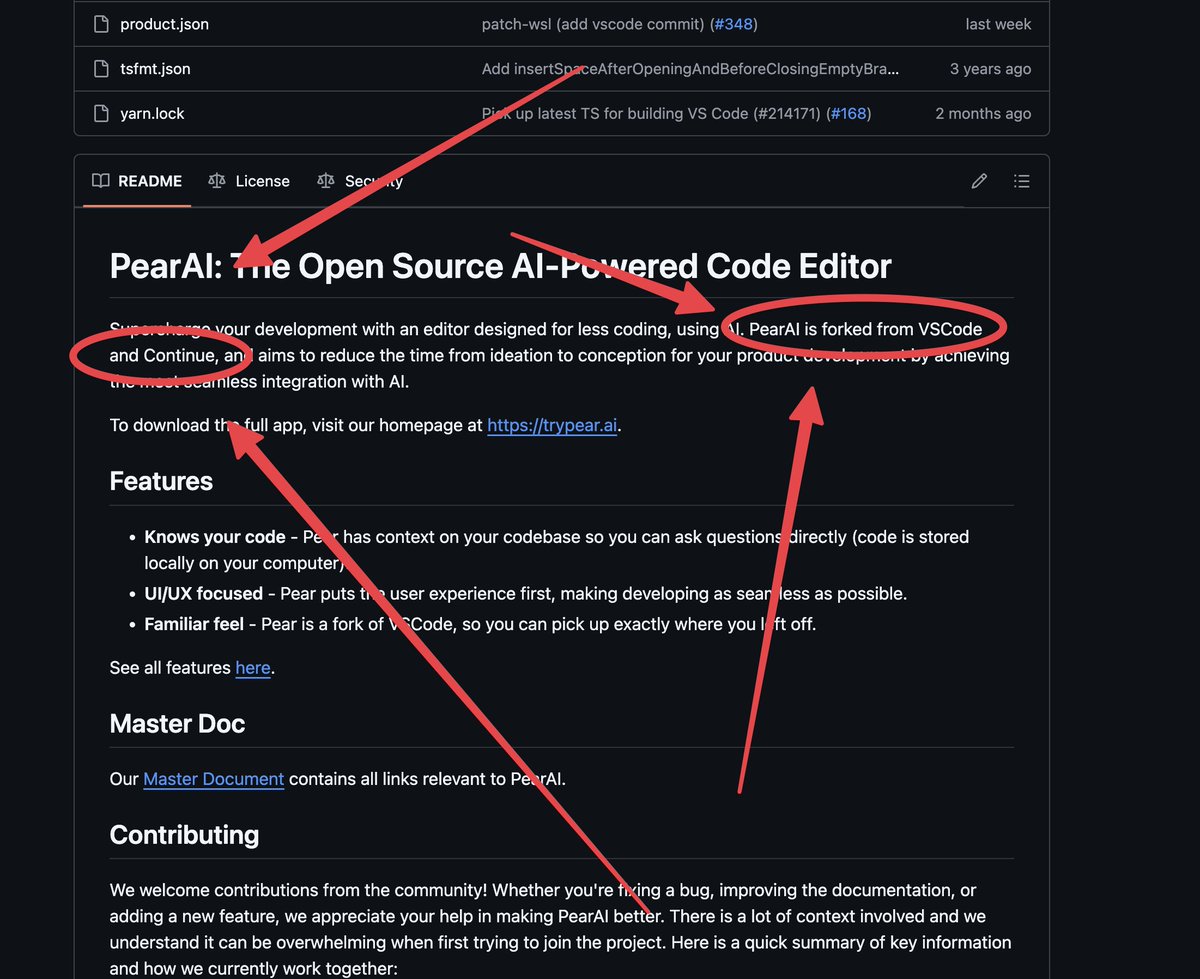Visit the https://trypear.ai homepage link
This screenshot has height=979, width=1200.
pos(552,425)
